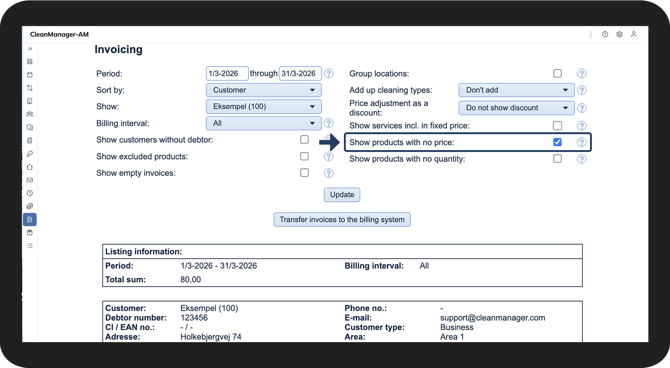Screen dimensions: 670x368
Task: Open the Show Eksempel (100) dropdown
Action: (x=264, y=106)
